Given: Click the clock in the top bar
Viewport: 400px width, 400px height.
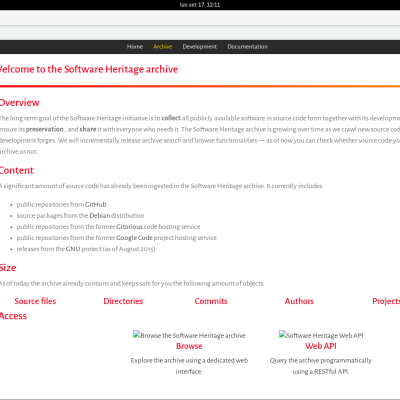Looking at the screenshot, I should pos(200,5).
